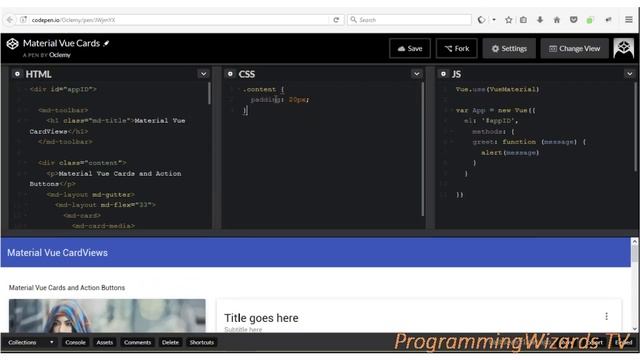Expand HTML panel dropdown chevron
This screenshot has width=640, height=360.
click(203, 74)
